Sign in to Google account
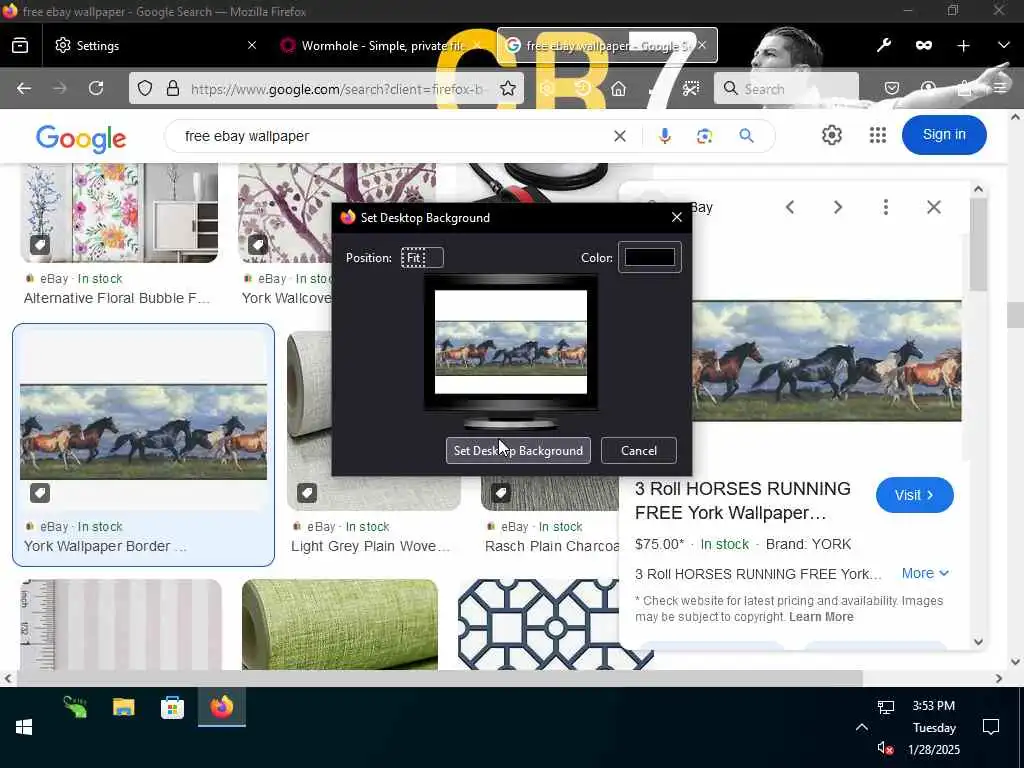 [x=944, y=135]
